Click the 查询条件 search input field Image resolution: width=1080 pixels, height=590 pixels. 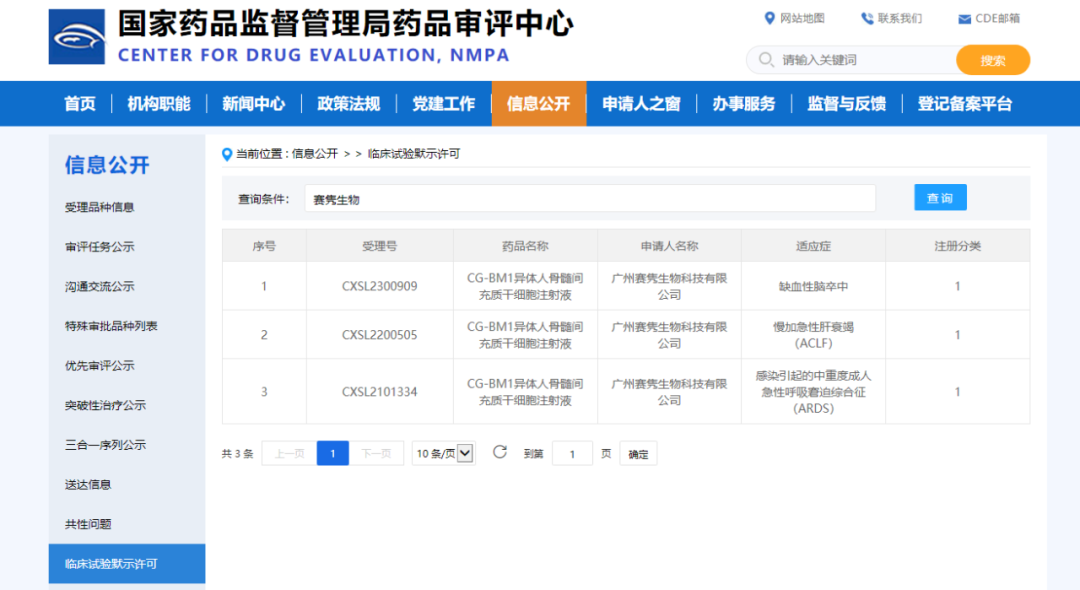coord(590,197)
